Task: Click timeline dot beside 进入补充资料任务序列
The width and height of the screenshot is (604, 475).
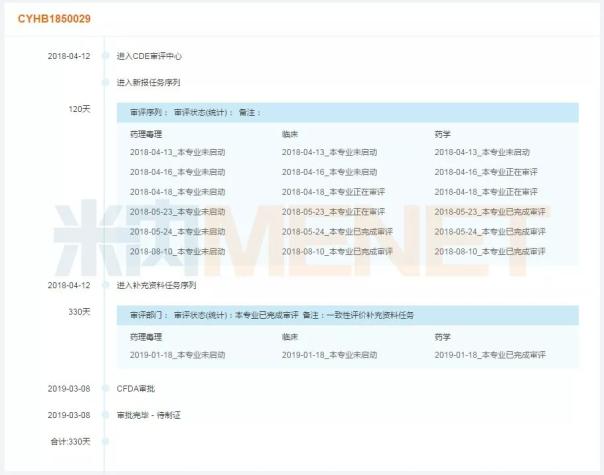Action: coord(105,285)
